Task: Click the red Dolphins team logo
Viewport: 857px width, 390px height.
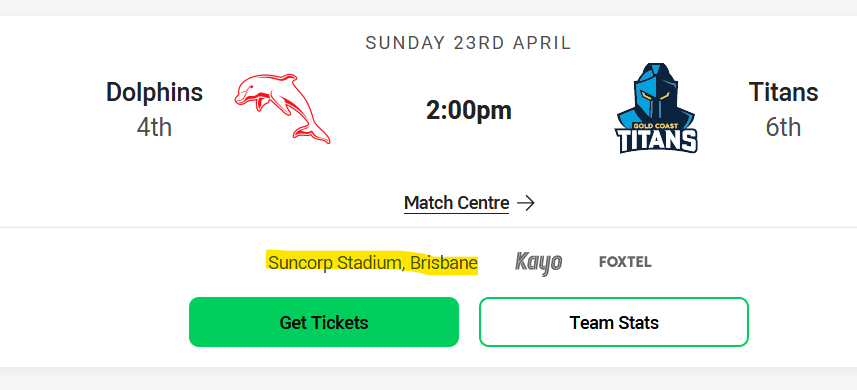Action: coord(282,109)
